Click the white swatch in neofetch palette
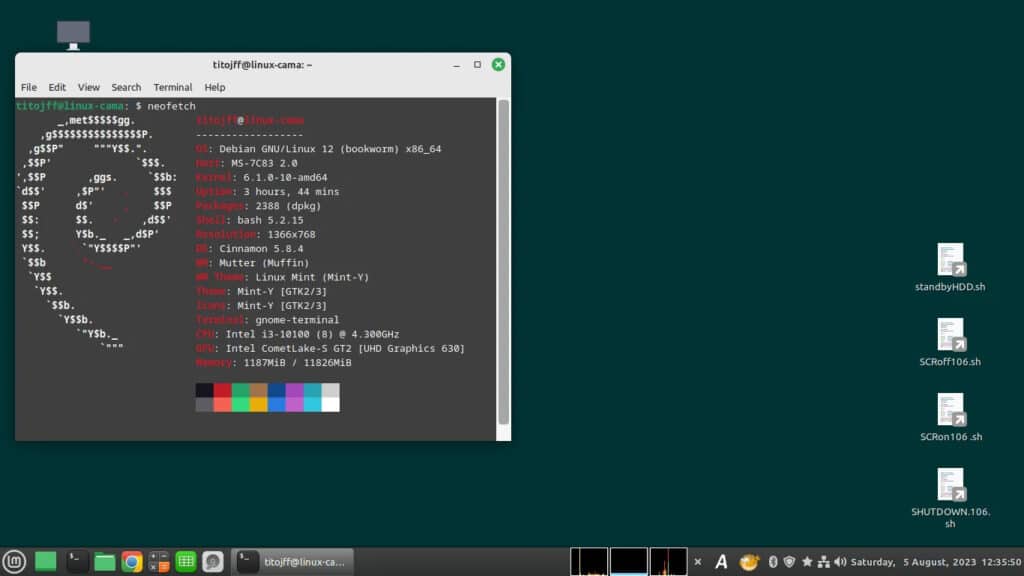Viewport: 1024px width, 576px height. coord(330,404)
